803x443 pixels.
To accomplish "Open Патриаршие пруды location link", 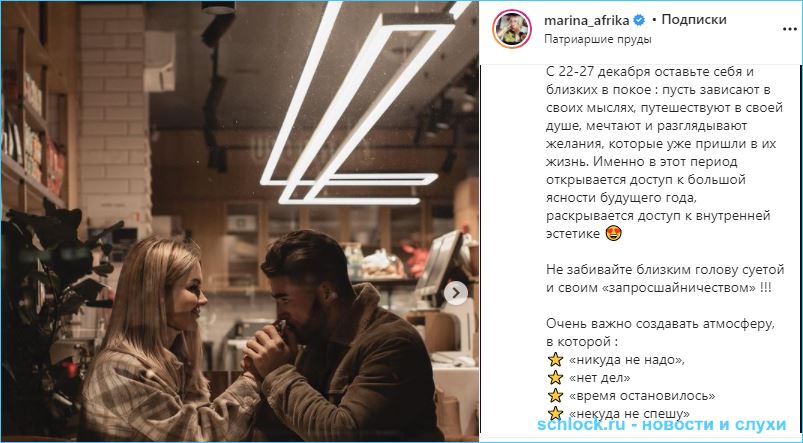I will pos(598,39).
